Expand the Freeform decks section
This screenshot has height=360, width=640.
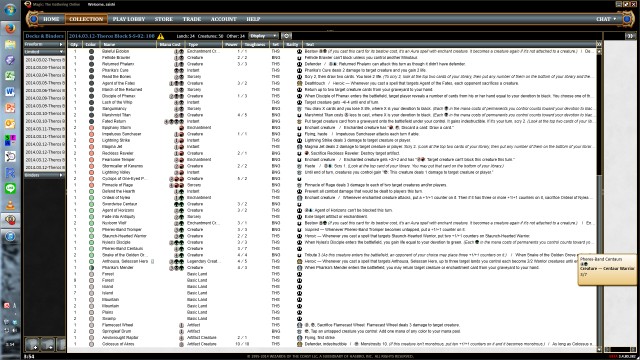point(44,44)
